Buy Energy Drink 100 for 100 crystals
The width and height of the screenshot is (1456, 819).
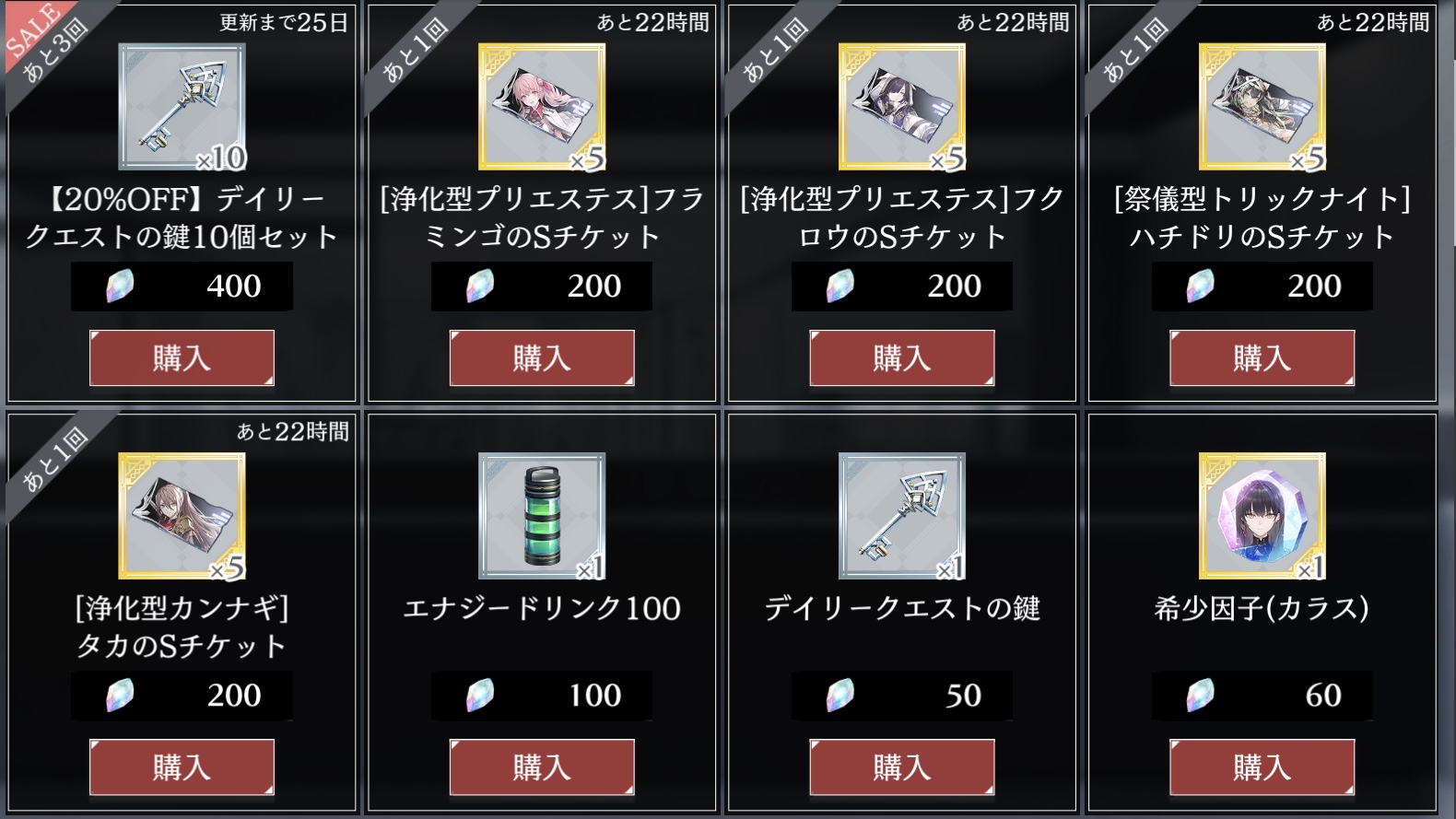coord(542,766)
